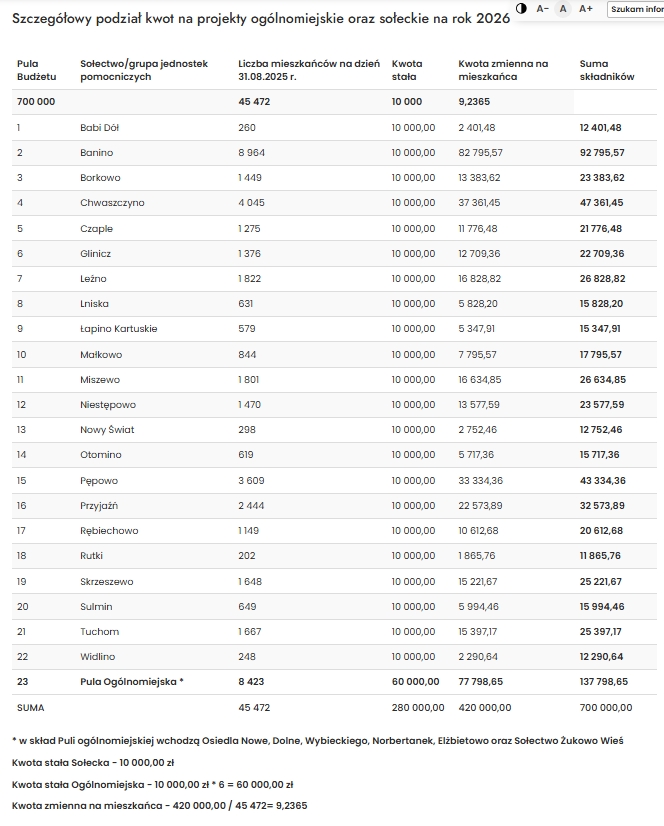Viewport: 664px width, 826px height.
Task: Click the 'Szukam infor' search field
Action: tap(636, 9)
